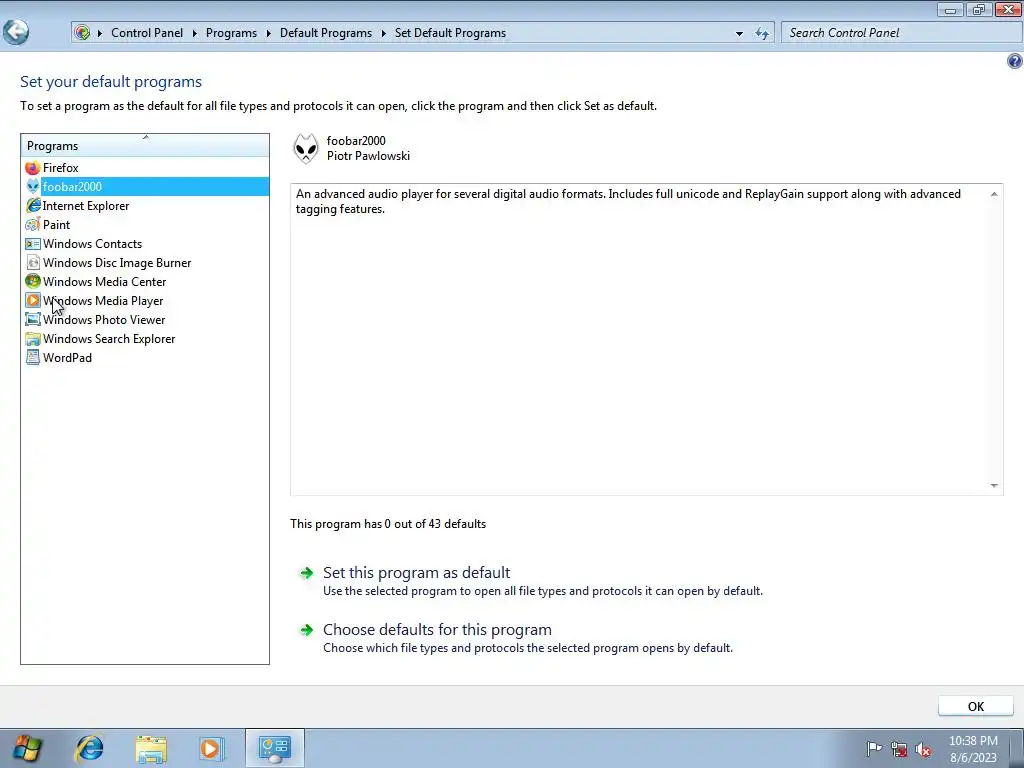This screenshot has height=768, width=1024.
Task: Click WordPad icon in Programs list
Action: [x=33, y=357]
